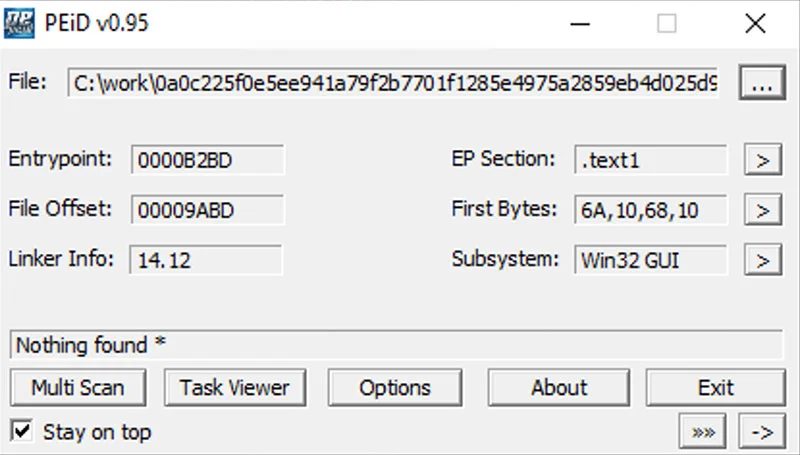Click the Exit button

click(715, 388)
